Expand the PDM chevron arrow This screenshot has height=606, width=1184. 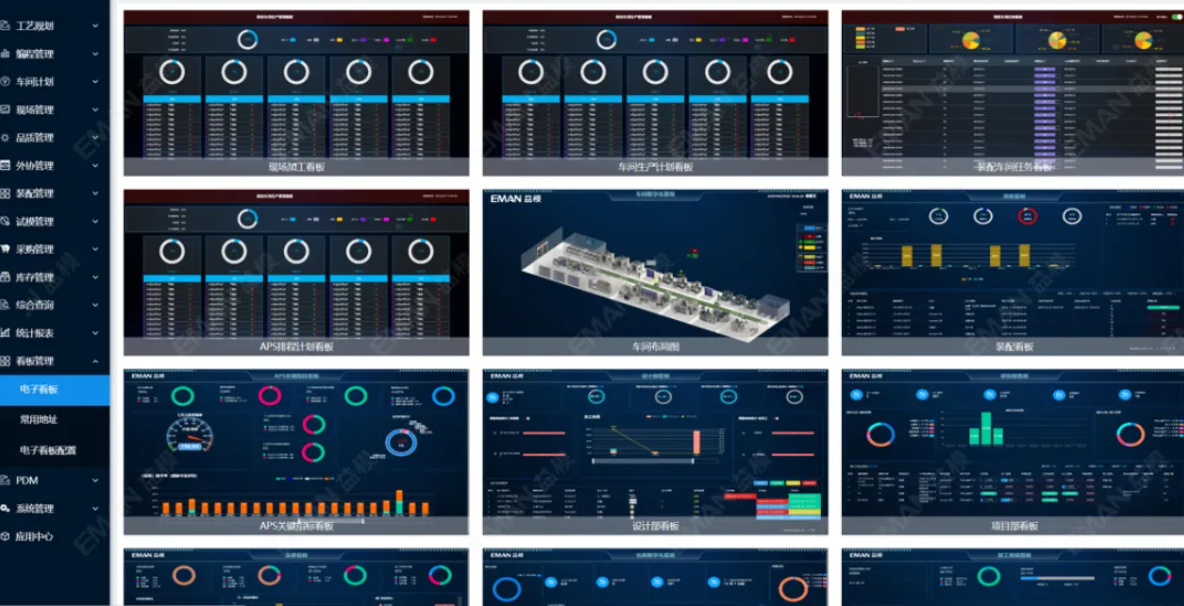[x=95, y=480]
